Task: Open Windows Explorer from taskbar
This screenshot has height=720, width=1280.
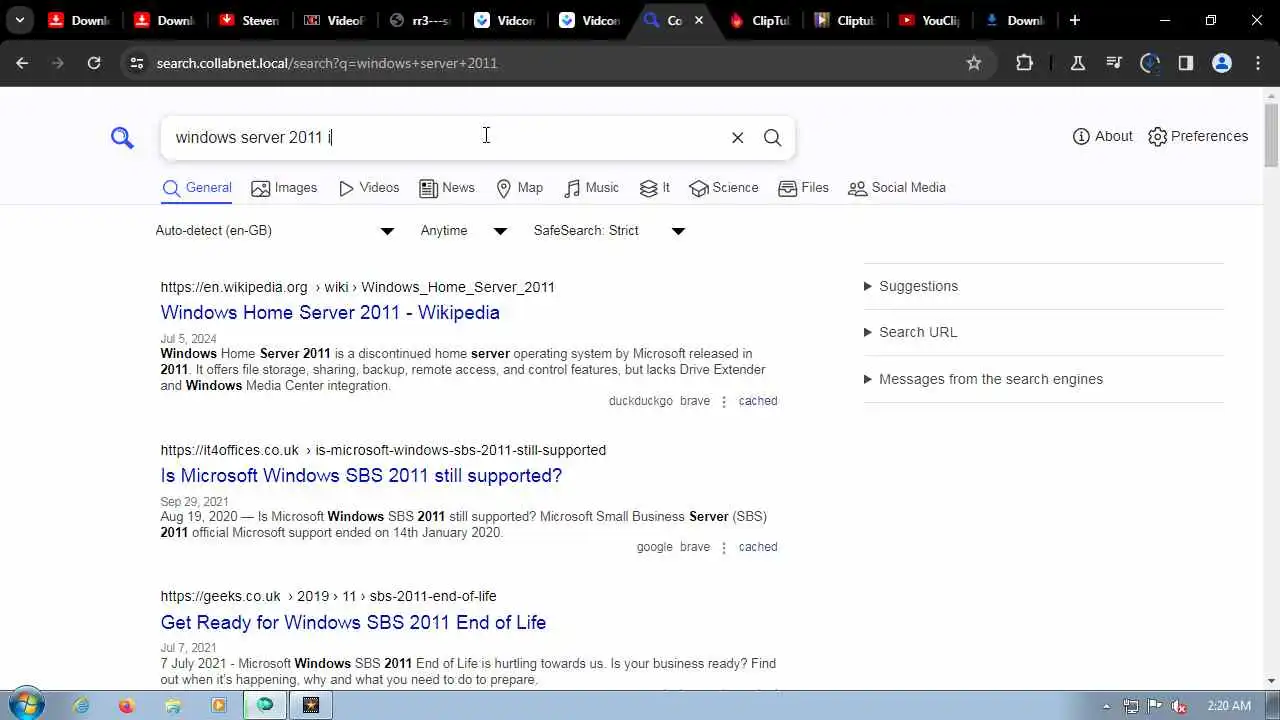Action: [173, 705]
